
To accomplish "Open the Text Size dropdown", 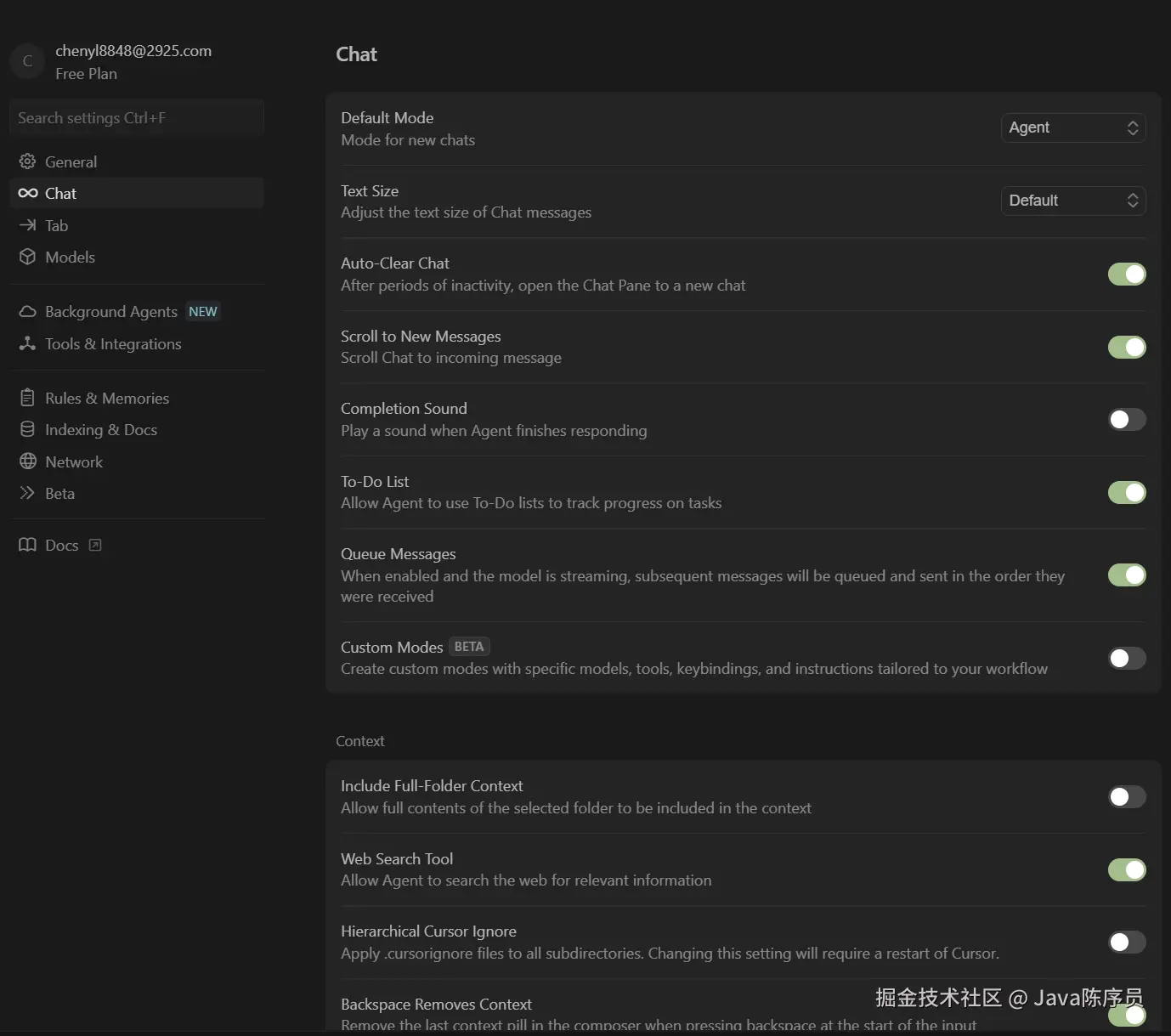I will pyautogui.click(x=1072, y=201).
